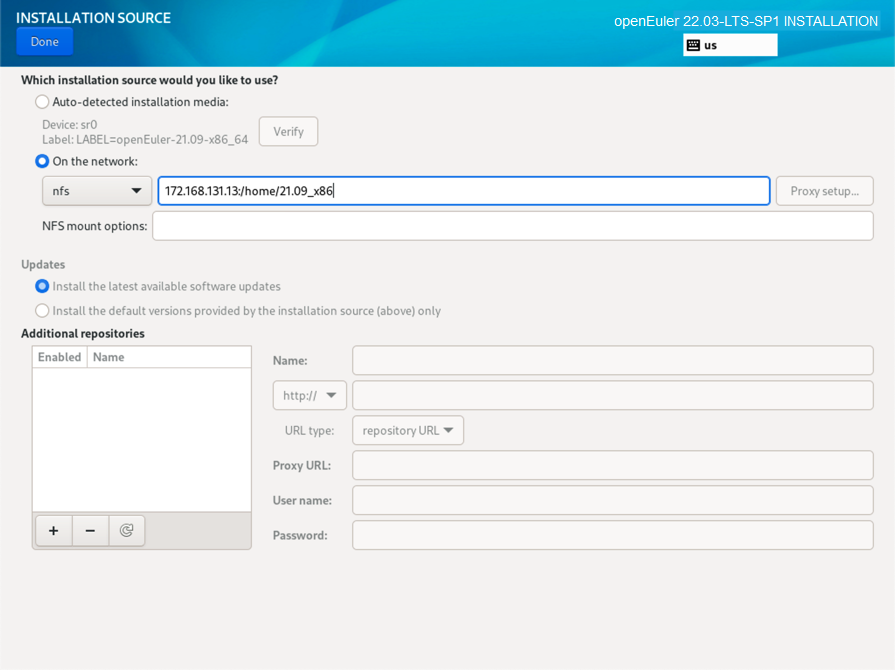Click the Enabled column header

point(59,357)
